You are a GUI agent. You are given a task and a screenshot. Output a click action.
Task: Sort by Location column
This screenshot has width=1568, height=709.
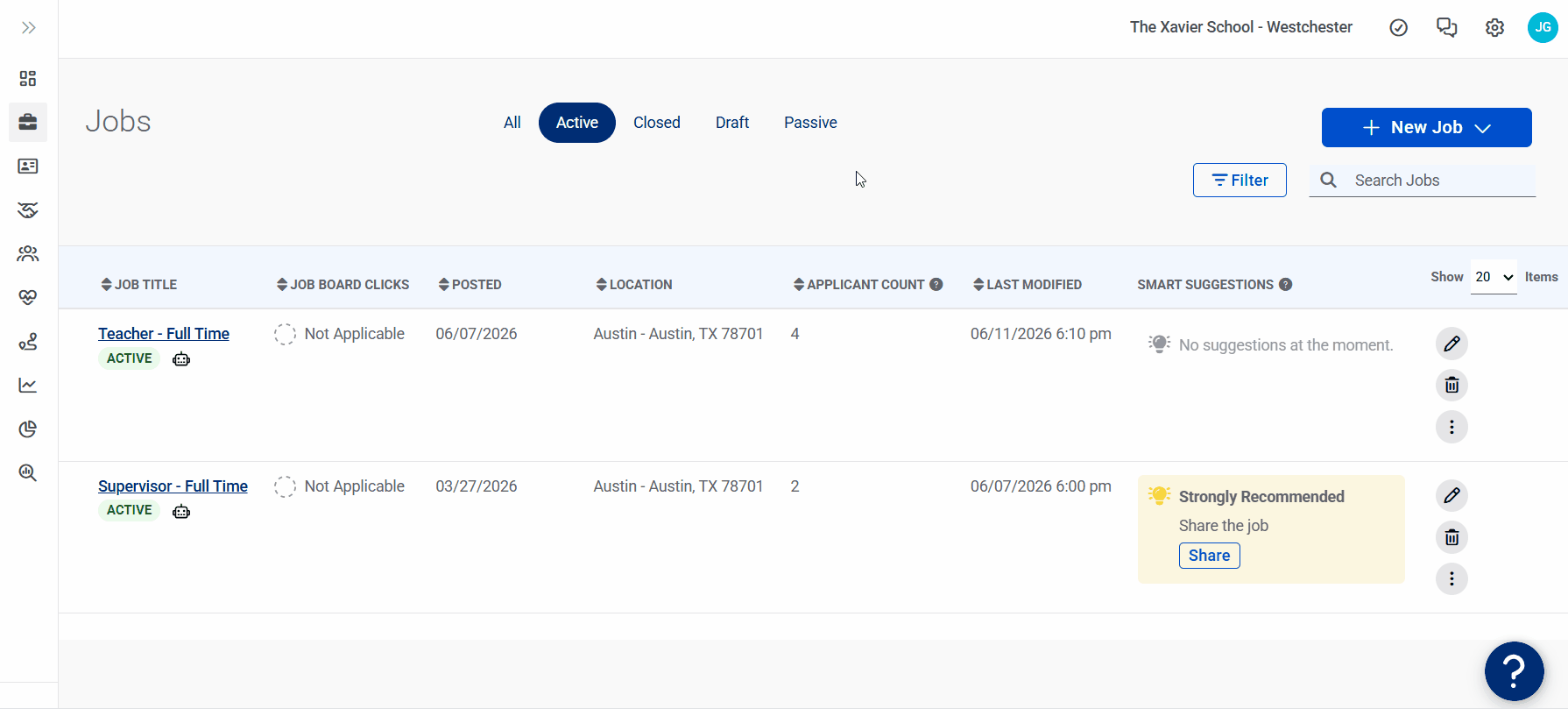(x=634, y=285)
